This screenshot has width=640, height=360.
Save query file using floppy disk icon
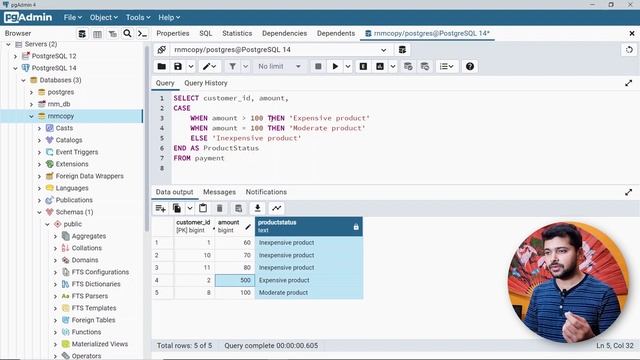pos(178,66)
